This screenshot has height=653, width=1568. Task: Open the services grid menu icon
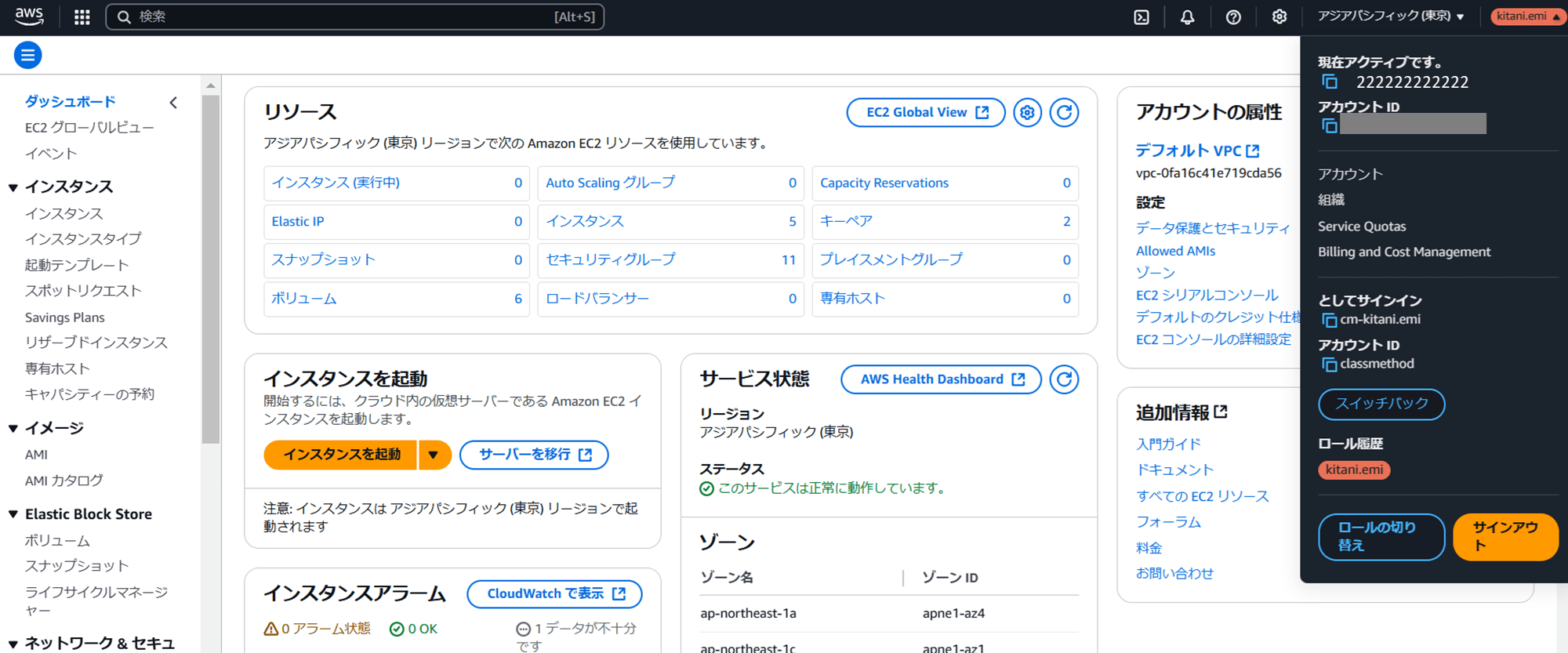(x=82, y=16)
